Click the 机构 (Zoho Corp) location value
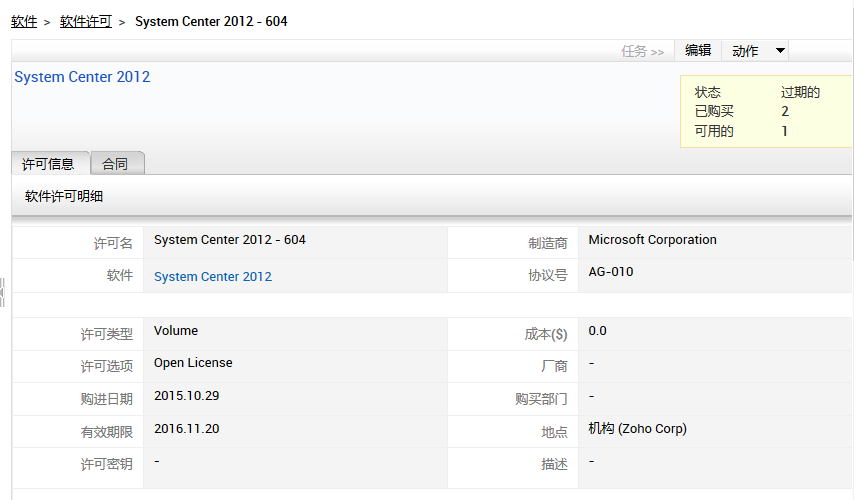The width and height of the screenshot is (854, 500). point(637,429)
